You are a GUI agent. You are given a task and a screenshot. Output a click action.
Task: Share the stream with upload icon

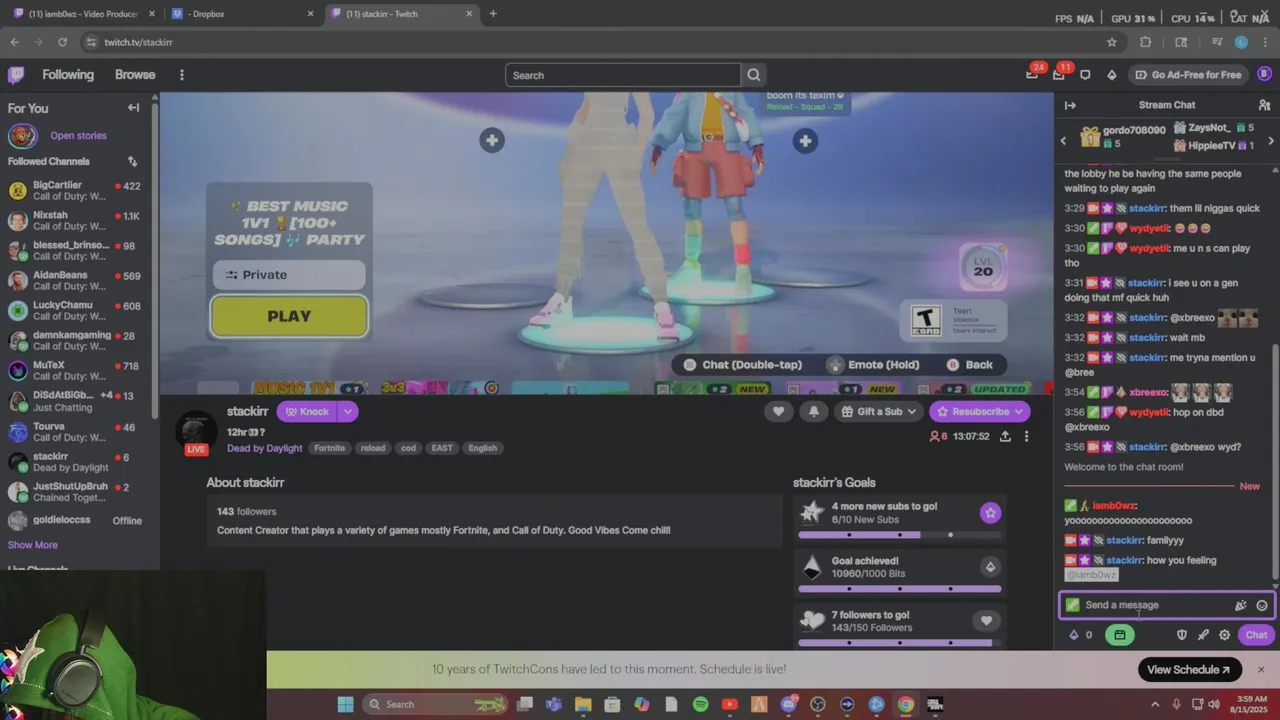pos(1005,436)
